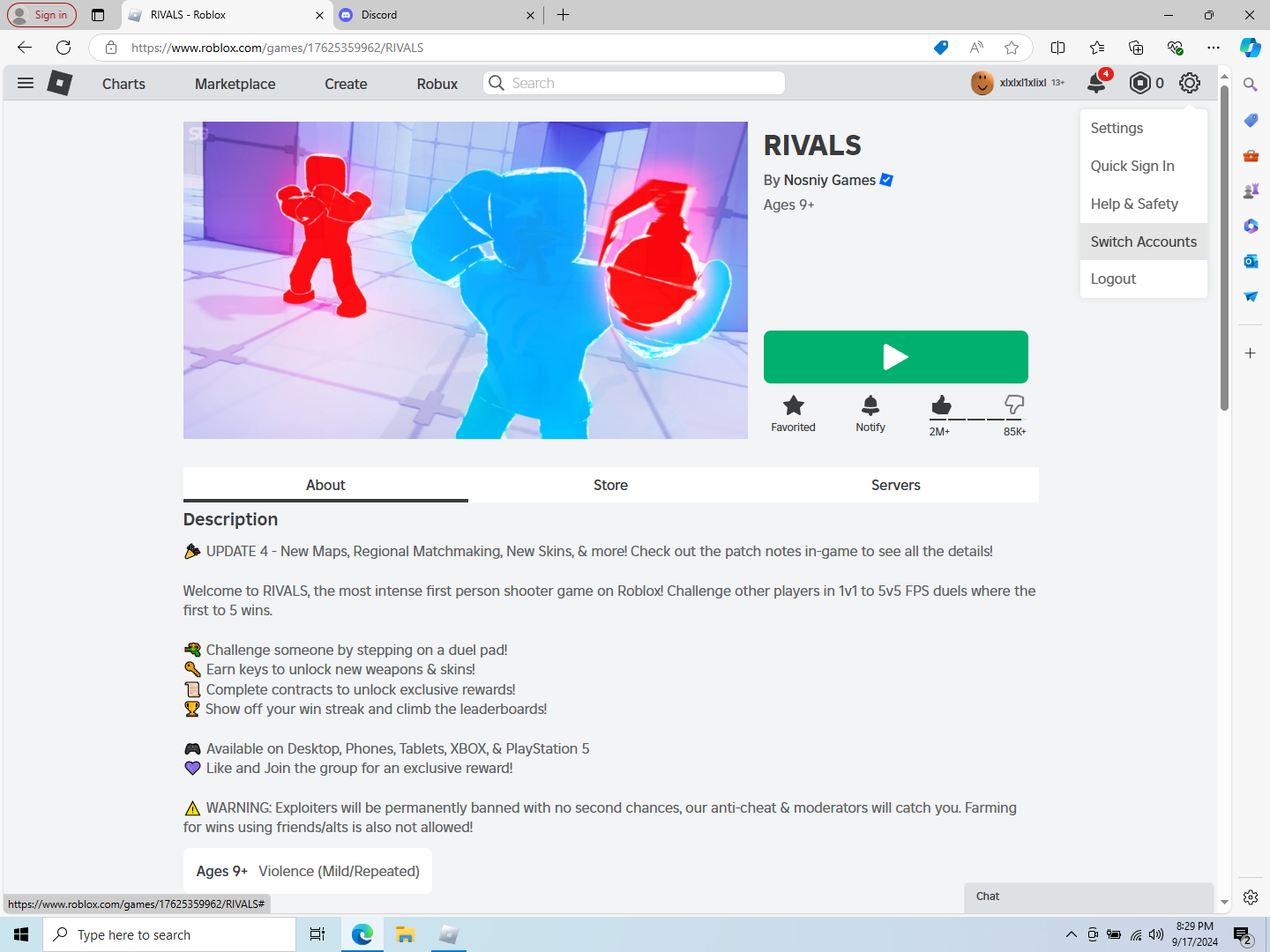Viewport: 1270px width, 952px height.
Task: Open Help & Safety from the dropdown
Action: pyautogui.click(x=1144, y=204)
